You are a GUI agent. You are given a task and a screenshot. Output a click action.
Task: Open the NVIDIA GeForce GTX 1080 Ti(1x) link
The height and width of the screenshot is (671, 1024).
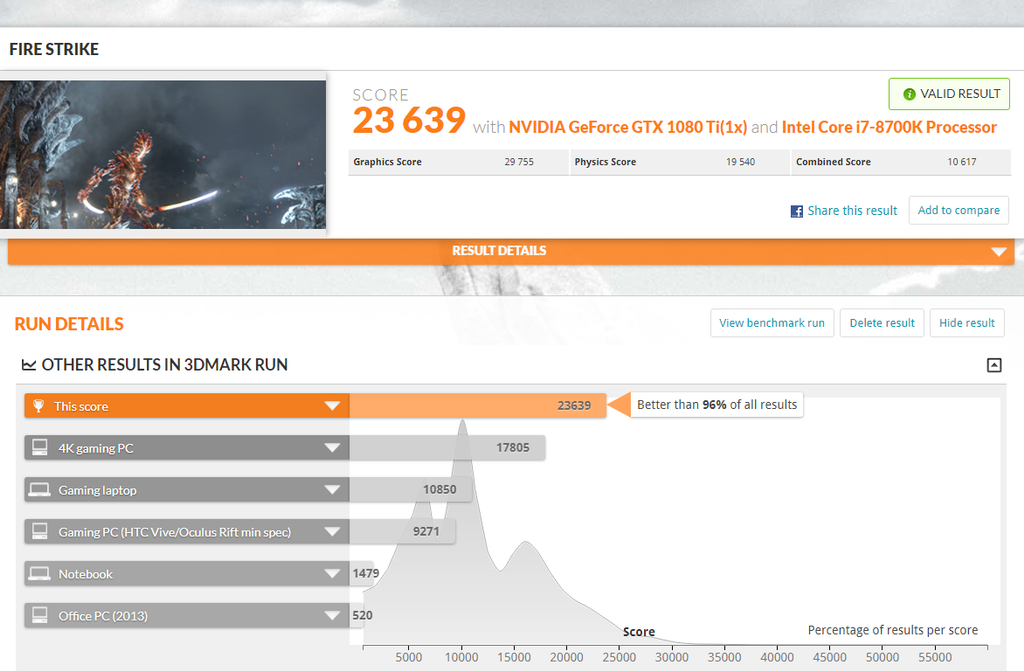628,127
